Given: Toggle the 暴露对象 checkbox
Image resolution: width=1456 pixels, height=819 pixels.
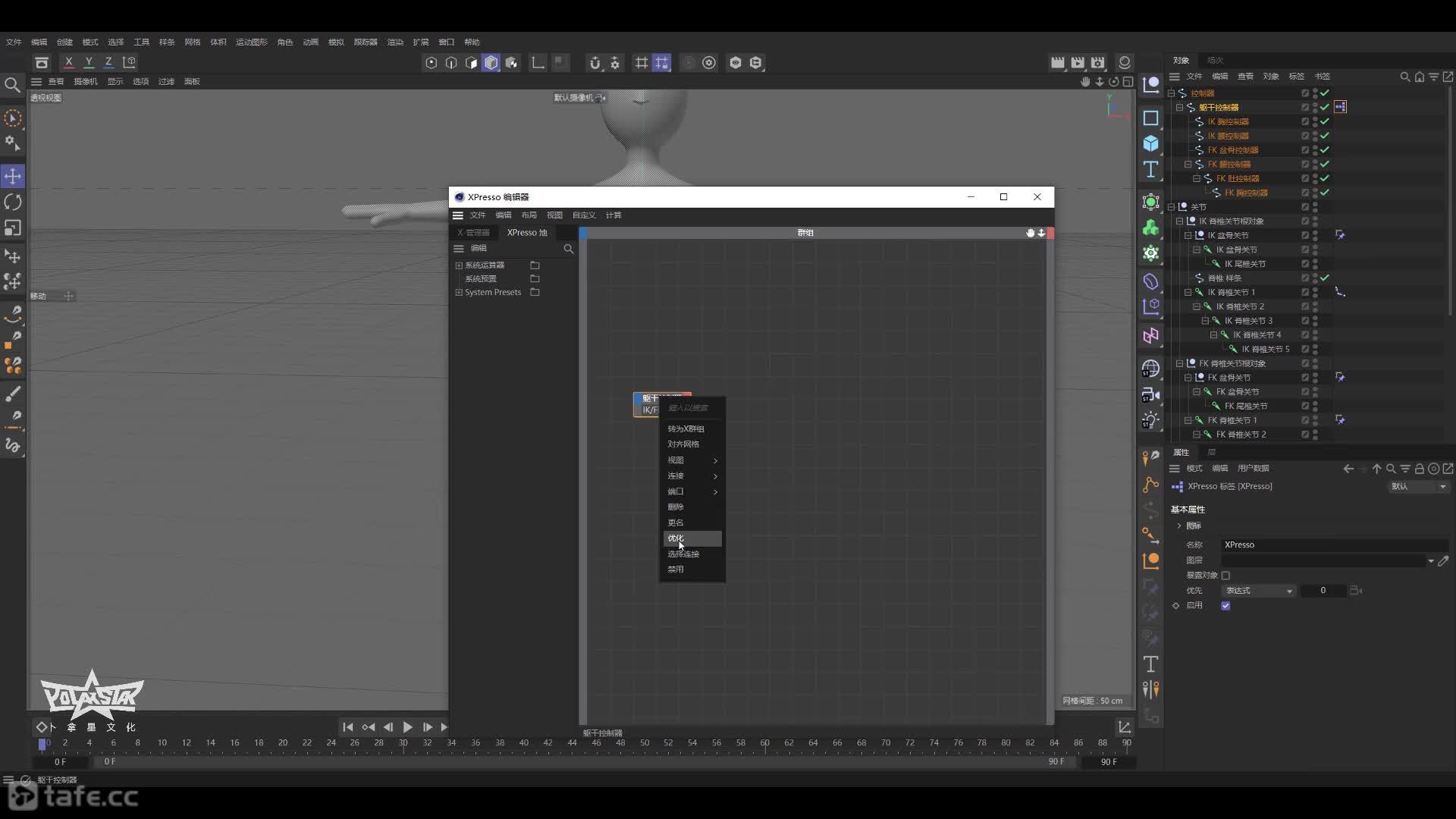Looking at the screenshot, I should 1225,576.
